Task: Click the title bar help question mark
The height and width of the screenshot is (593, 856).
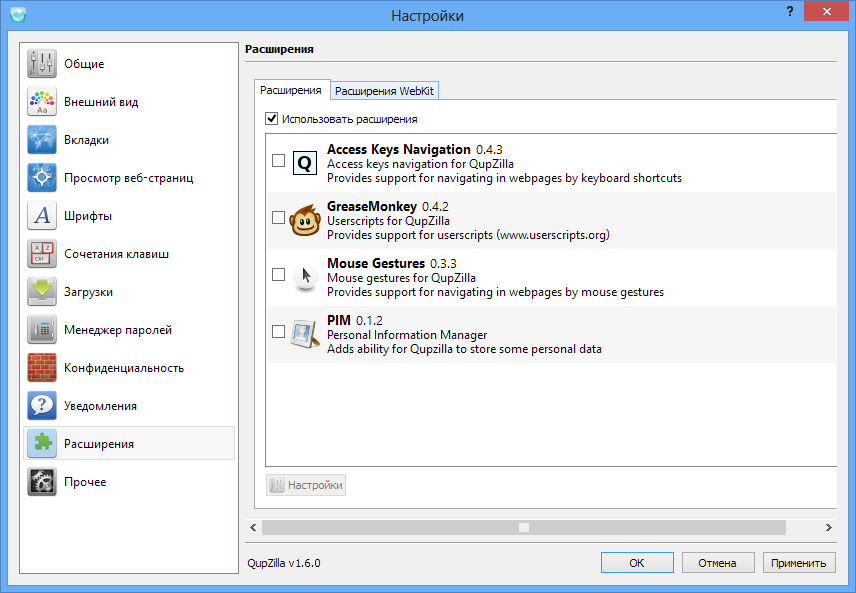Action: coord(789,11)
